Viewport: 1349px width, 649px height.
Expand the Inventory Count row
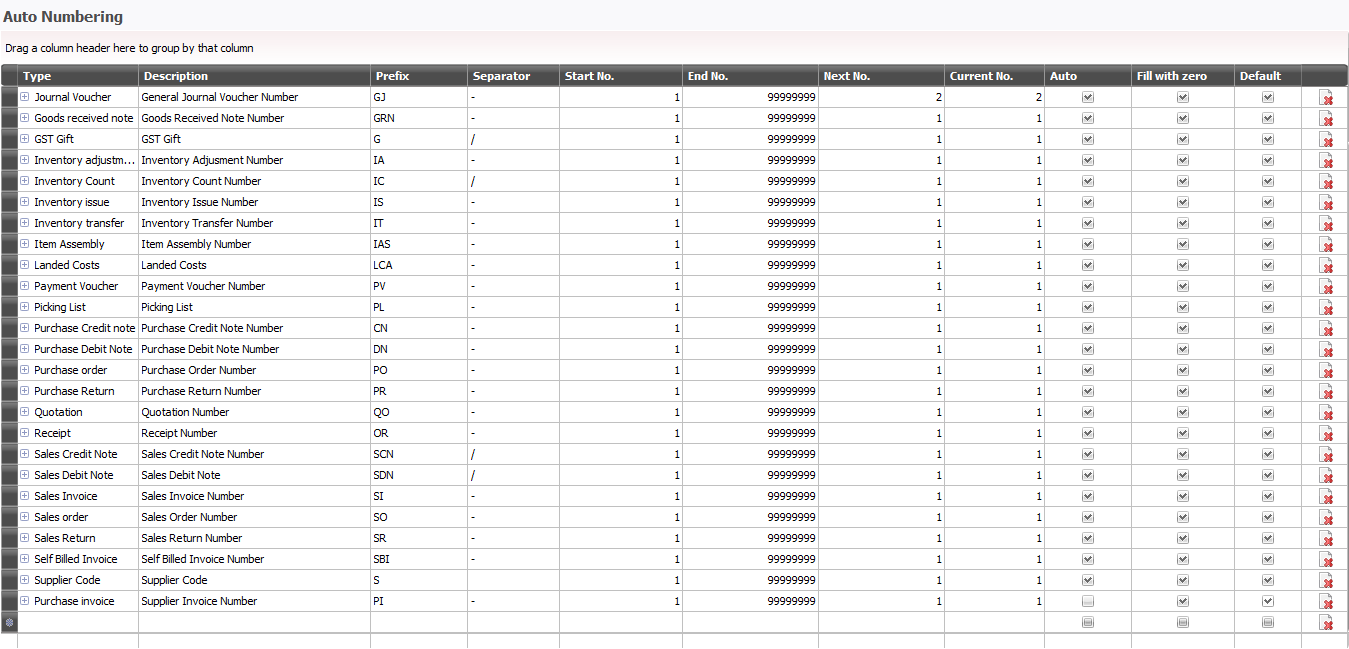(25, 181)
